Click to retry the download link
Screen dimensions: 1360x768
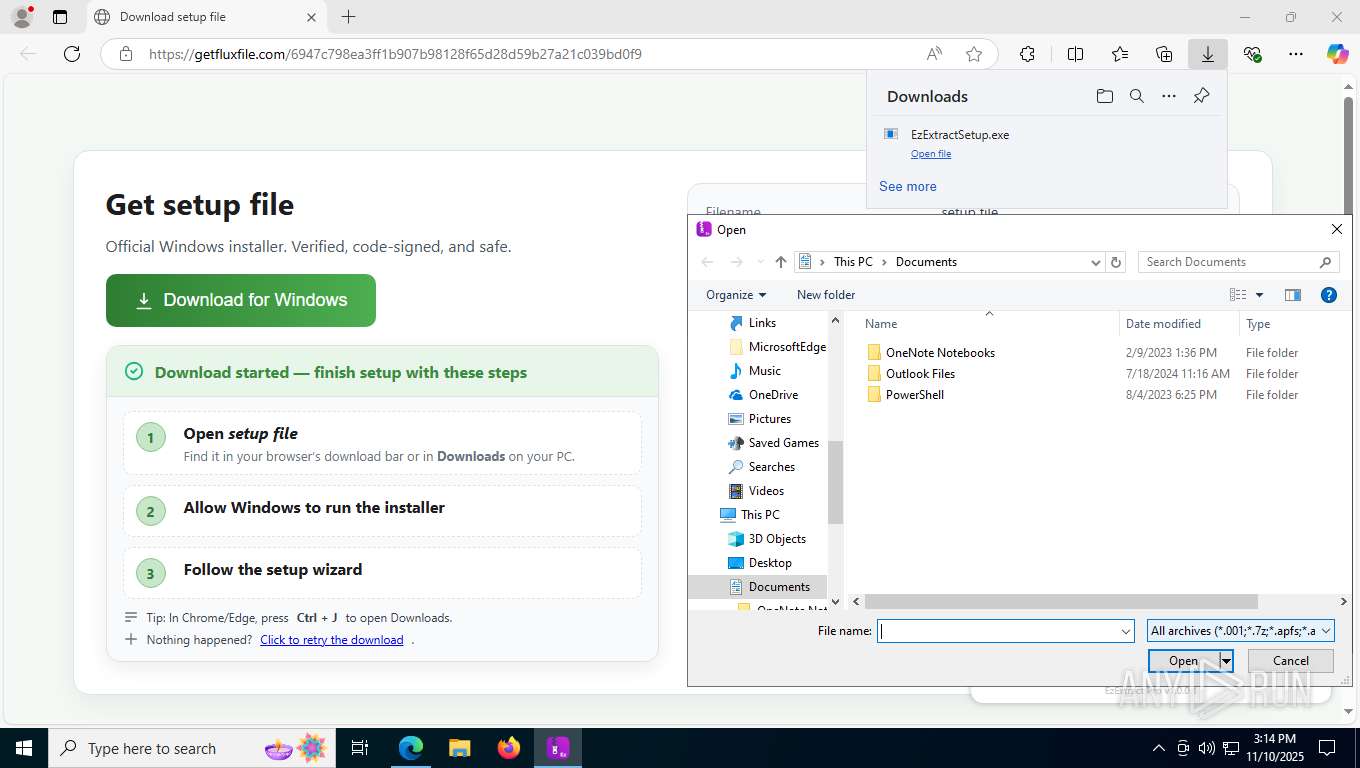[332, 640]
